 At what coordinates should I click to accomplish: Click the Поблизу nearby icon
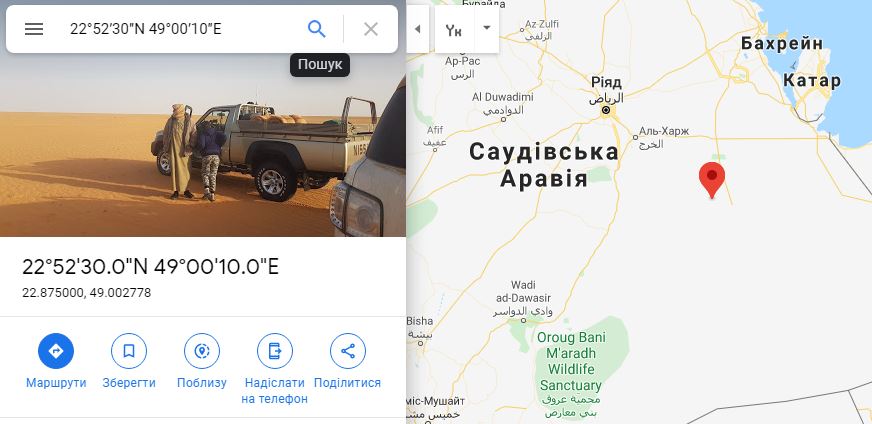(202, 351)
